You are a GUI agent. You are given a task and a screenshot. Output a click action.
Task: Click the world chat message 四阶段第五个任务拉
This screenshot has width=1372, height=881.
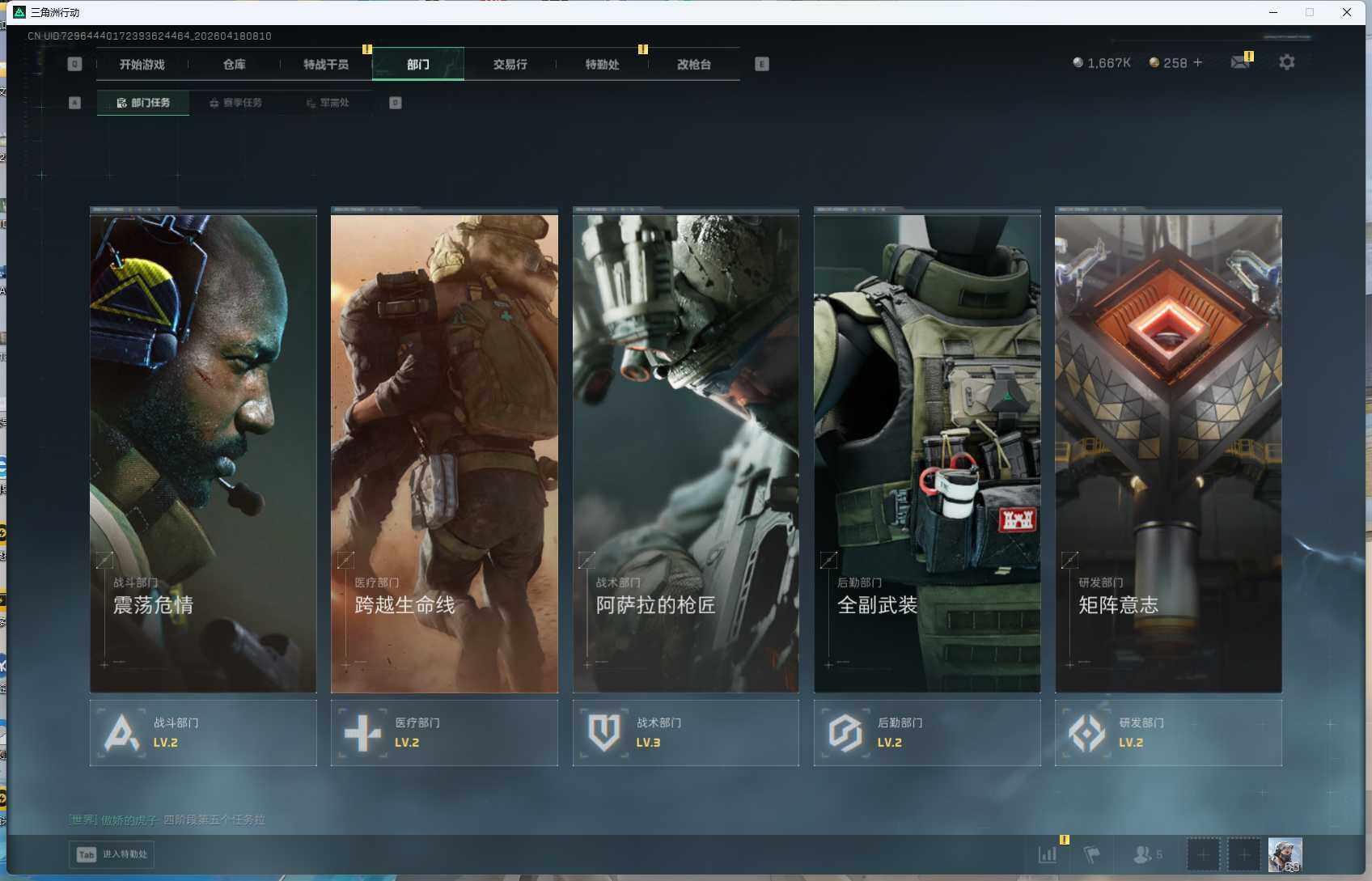coord(214,820)
